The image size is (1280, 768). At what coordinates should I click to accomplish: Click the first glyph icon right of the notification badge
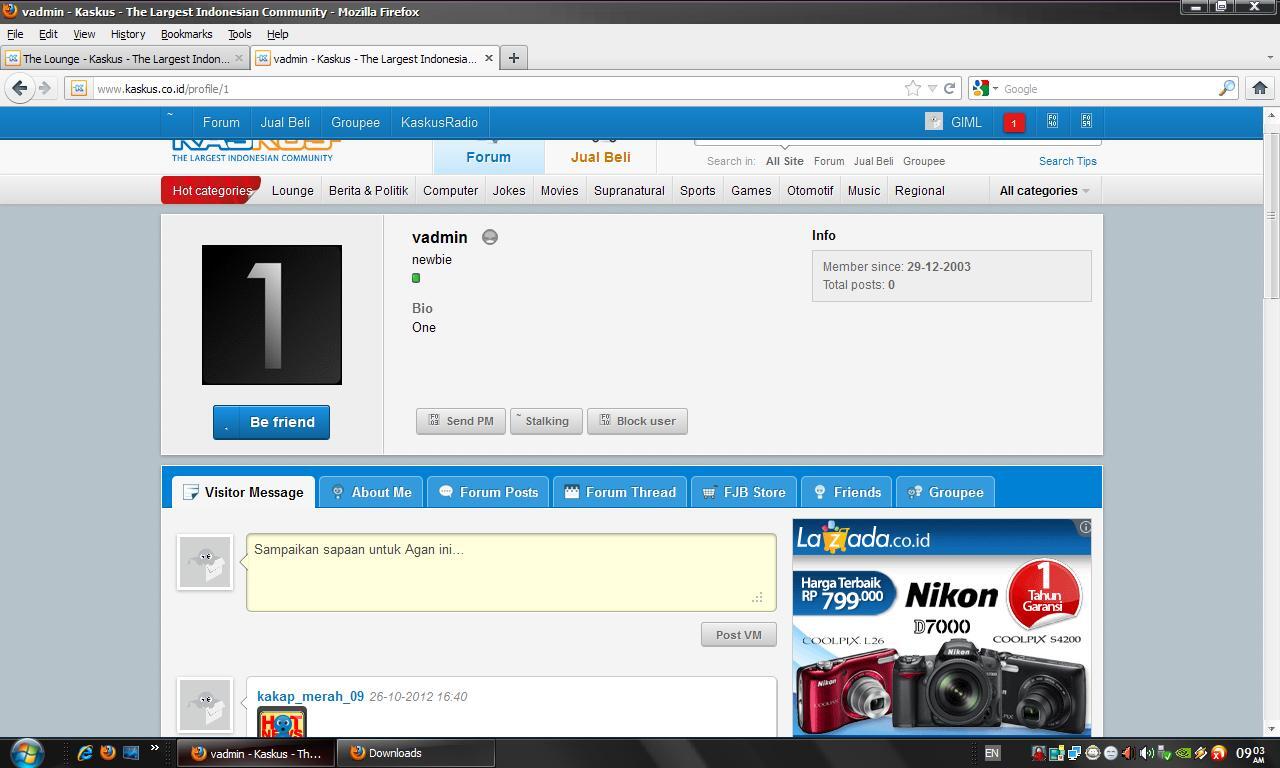(x=1052, y=121)
